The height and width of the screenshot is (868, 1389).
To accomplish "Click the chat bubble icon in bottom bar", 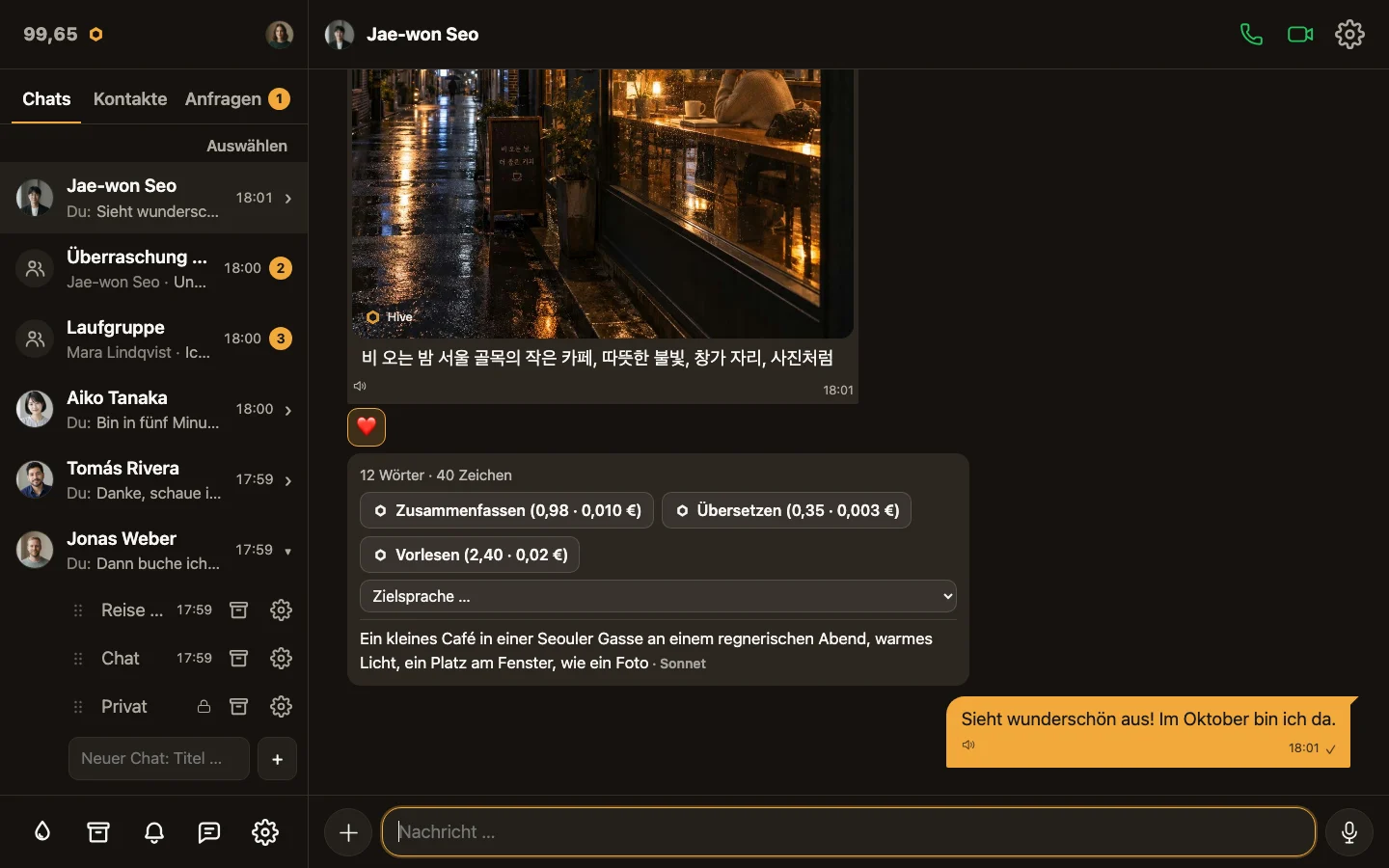I will [209, 832].
